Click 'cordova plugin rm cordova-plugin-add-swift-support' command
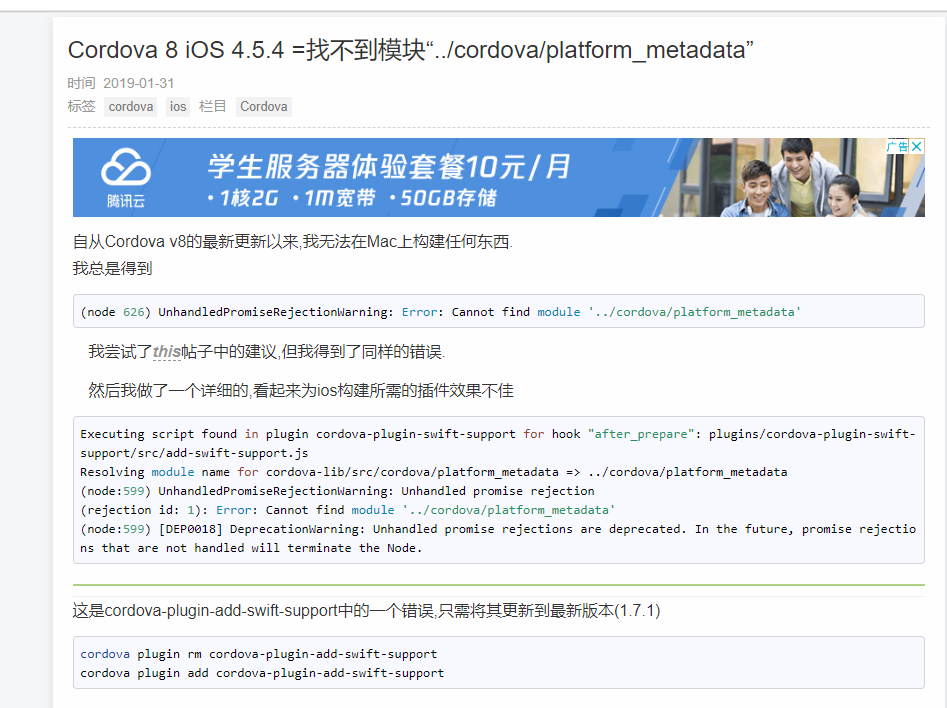947x708 pixels. click(258, 654)
